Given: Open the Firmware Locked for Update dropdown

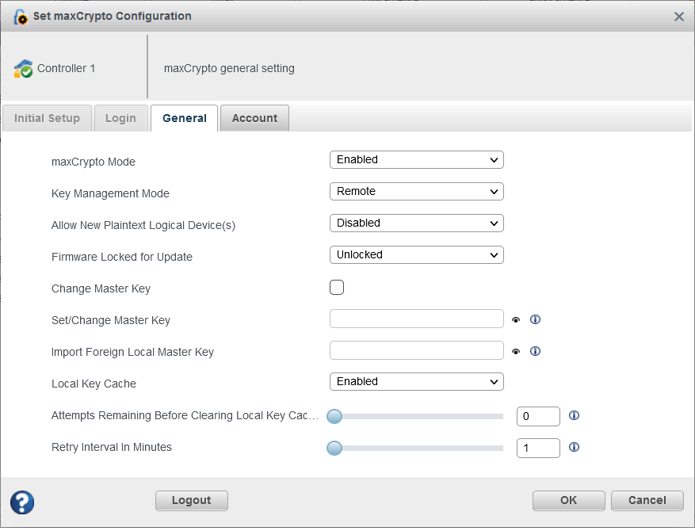Looking at the screenshot, I should pyautogui.click(x=416, y=255).
